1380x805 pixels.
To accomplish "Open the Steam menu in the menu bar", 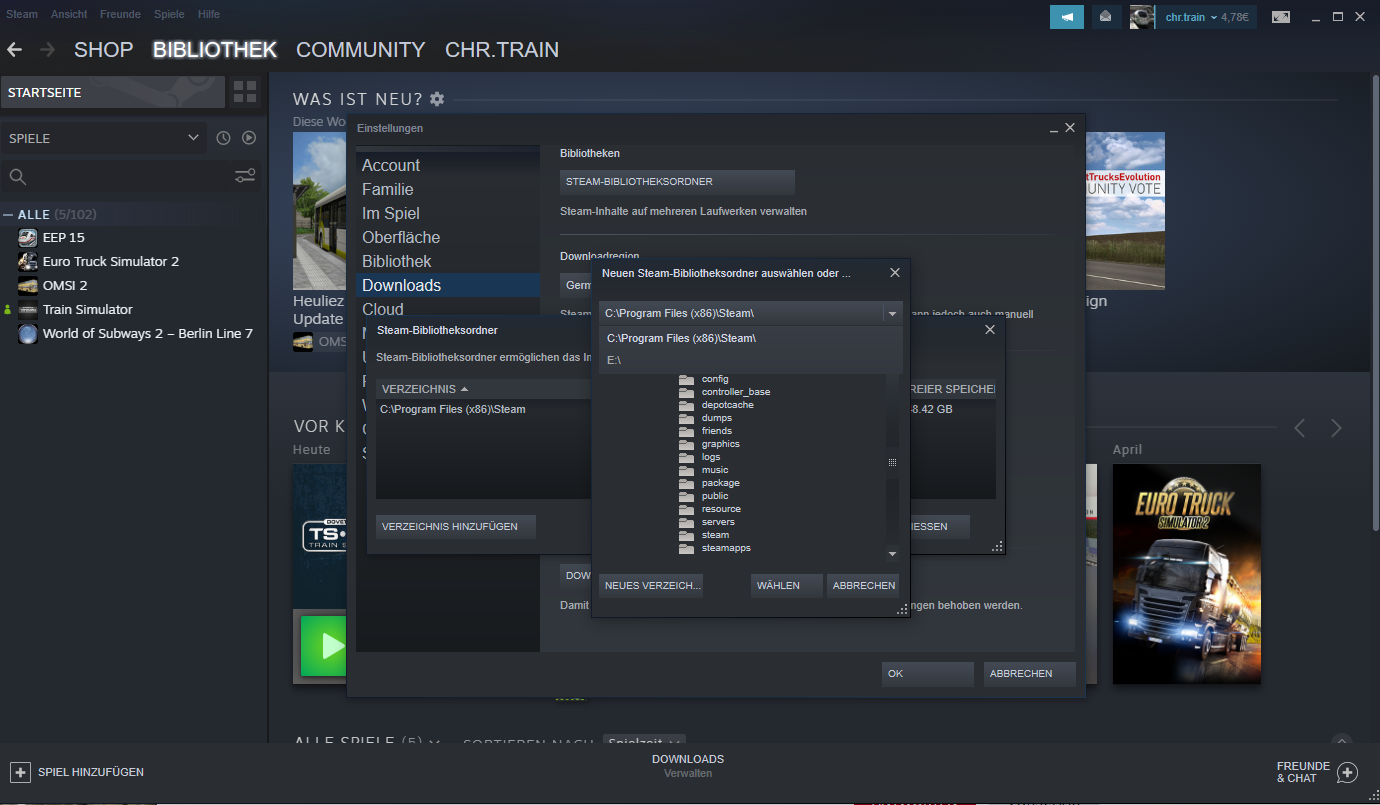I will coord(20,15).
